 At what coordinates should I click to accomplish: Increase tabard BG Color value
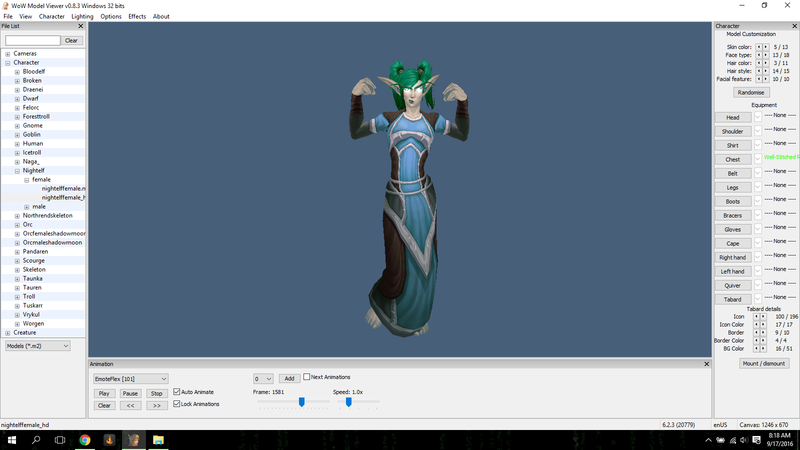point(764,349)
